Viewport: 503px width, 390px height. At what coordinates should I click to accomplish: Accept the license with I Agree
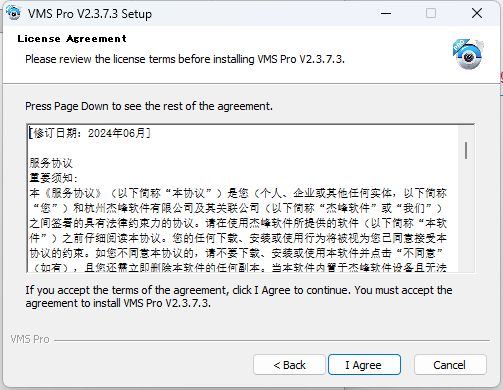coord(364,365)
